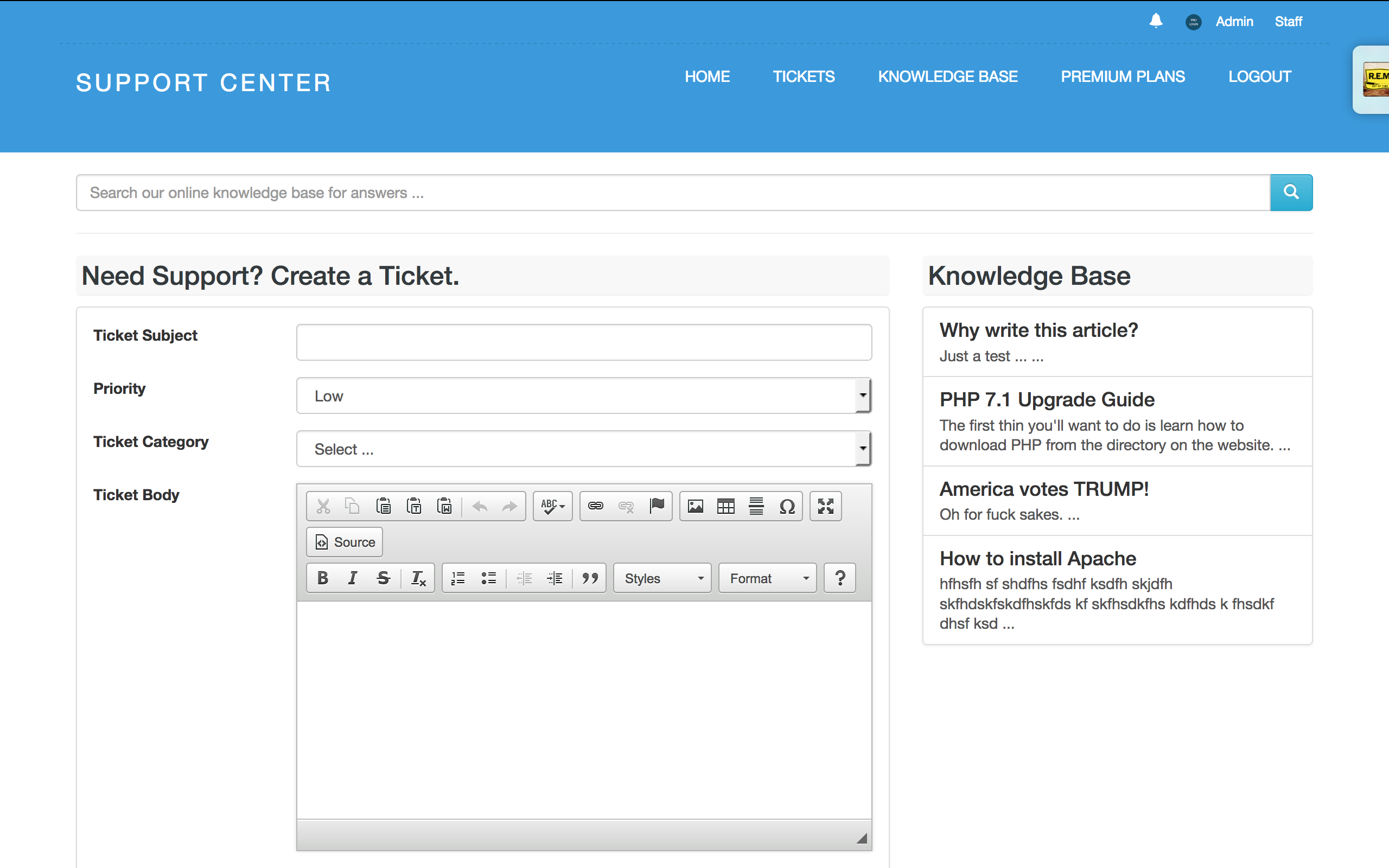Open the Priority dropdown showing Low
The height and width of the screenshot is (868, 1389).
[x=583, y=395]
